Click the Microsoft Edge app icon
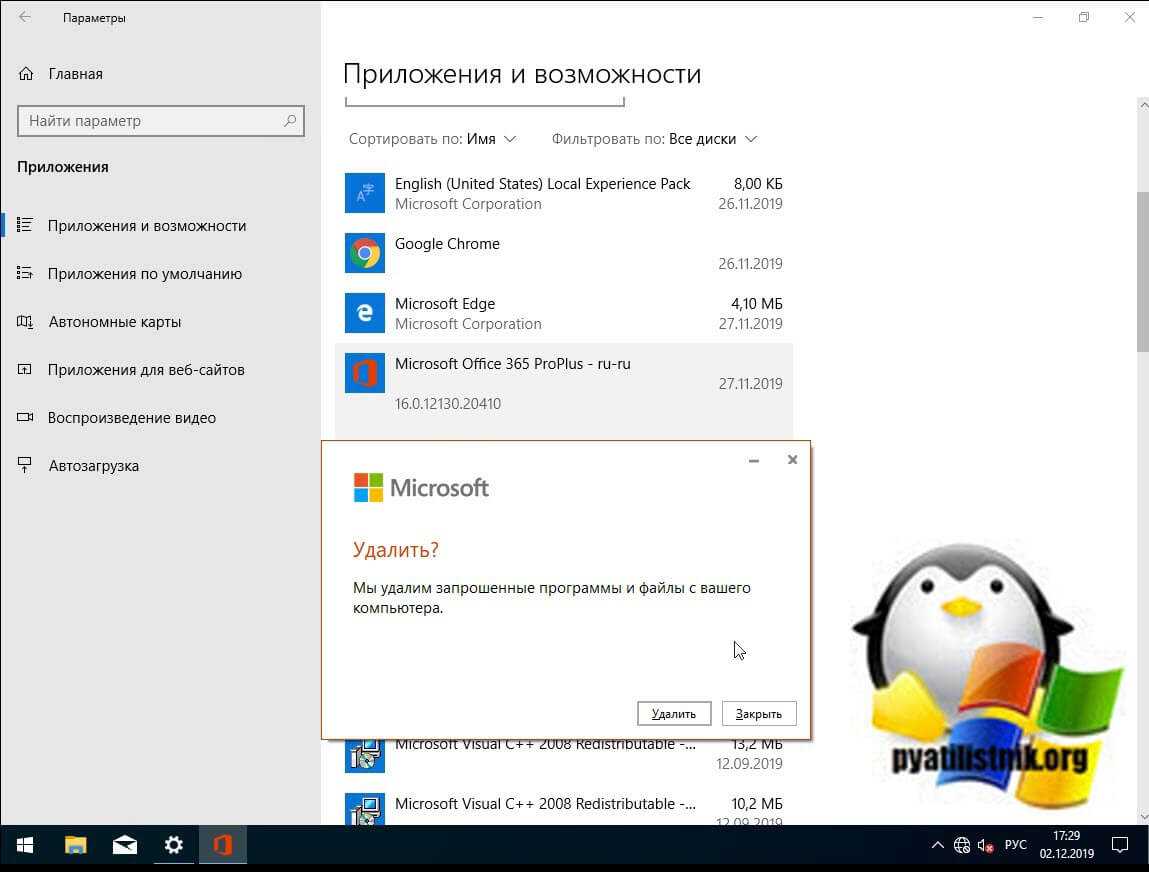Image resolution: width=1149 pixels, height=872 pixels. [x=364, y=313]
